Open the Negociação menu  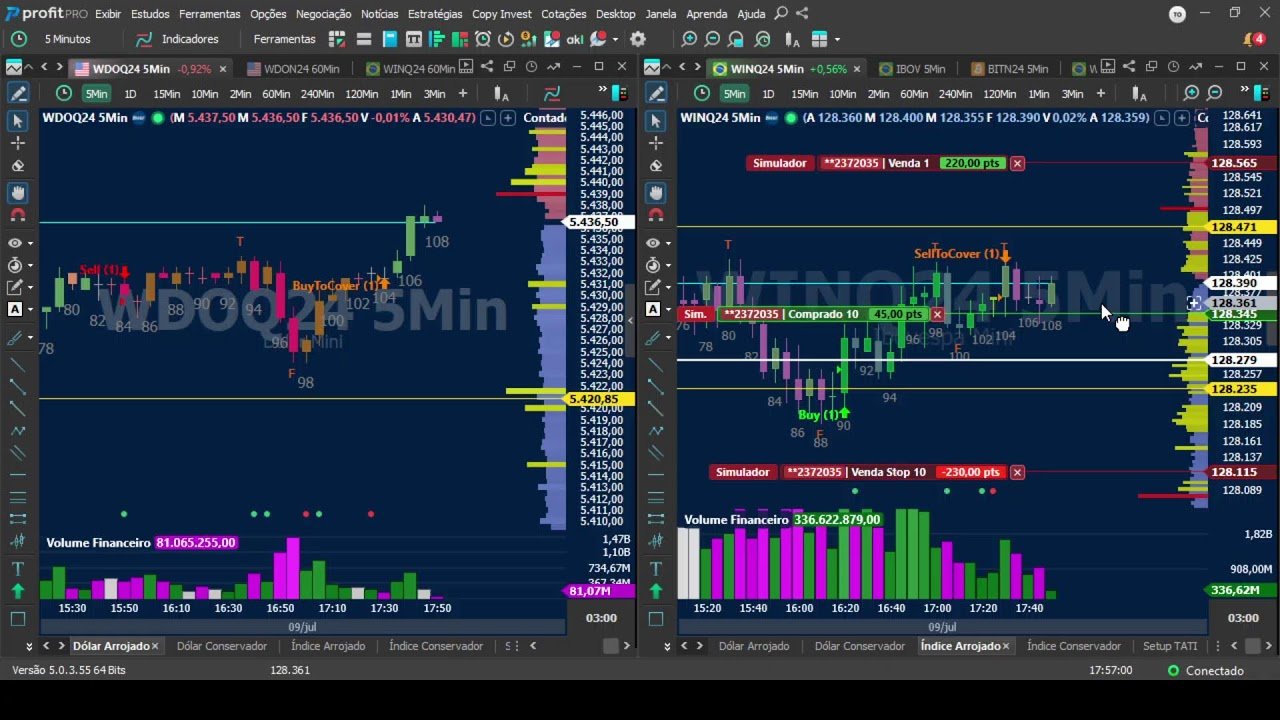point(323,14)
